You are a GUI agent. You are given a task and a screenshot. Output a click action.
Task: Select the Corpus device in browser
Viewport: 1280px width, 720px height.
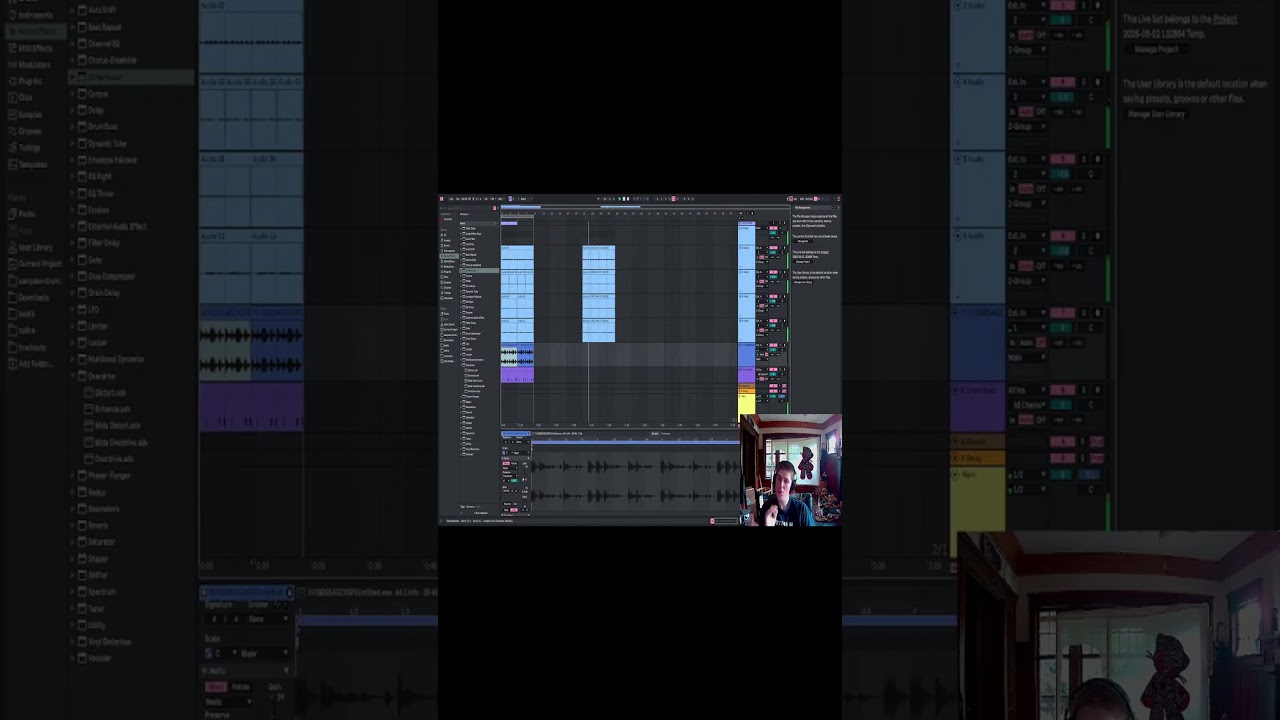tap(469, 276)
